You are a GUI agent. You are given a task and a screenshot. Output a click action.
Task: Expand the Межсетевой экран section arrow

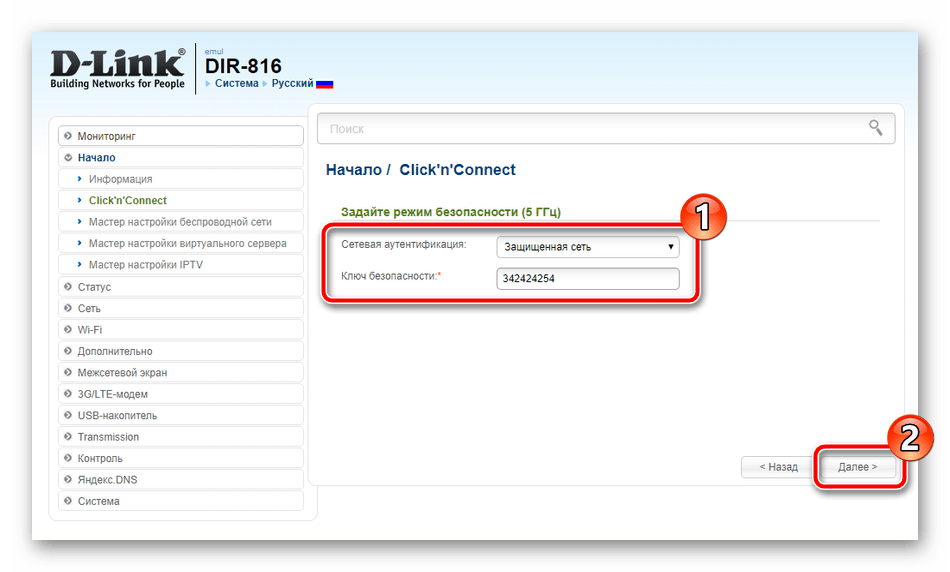click(x=68, y=372)
